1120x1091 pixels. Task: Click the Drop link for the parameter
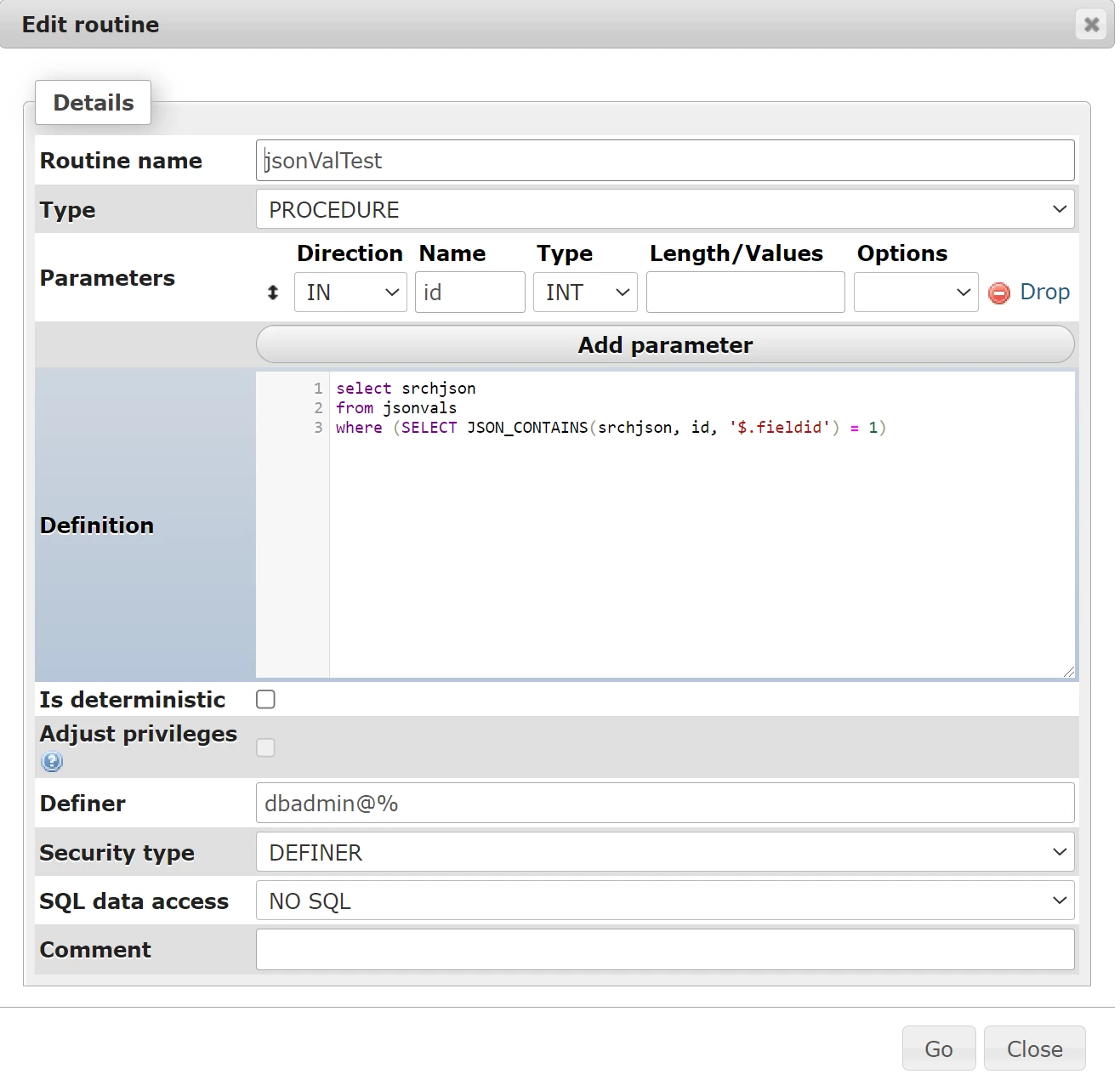1044,292
